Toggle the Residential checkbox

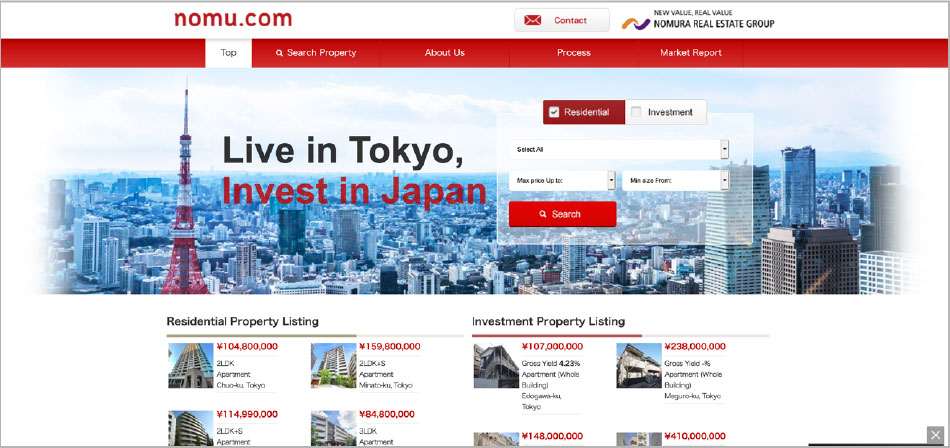(x=554, y=112)
